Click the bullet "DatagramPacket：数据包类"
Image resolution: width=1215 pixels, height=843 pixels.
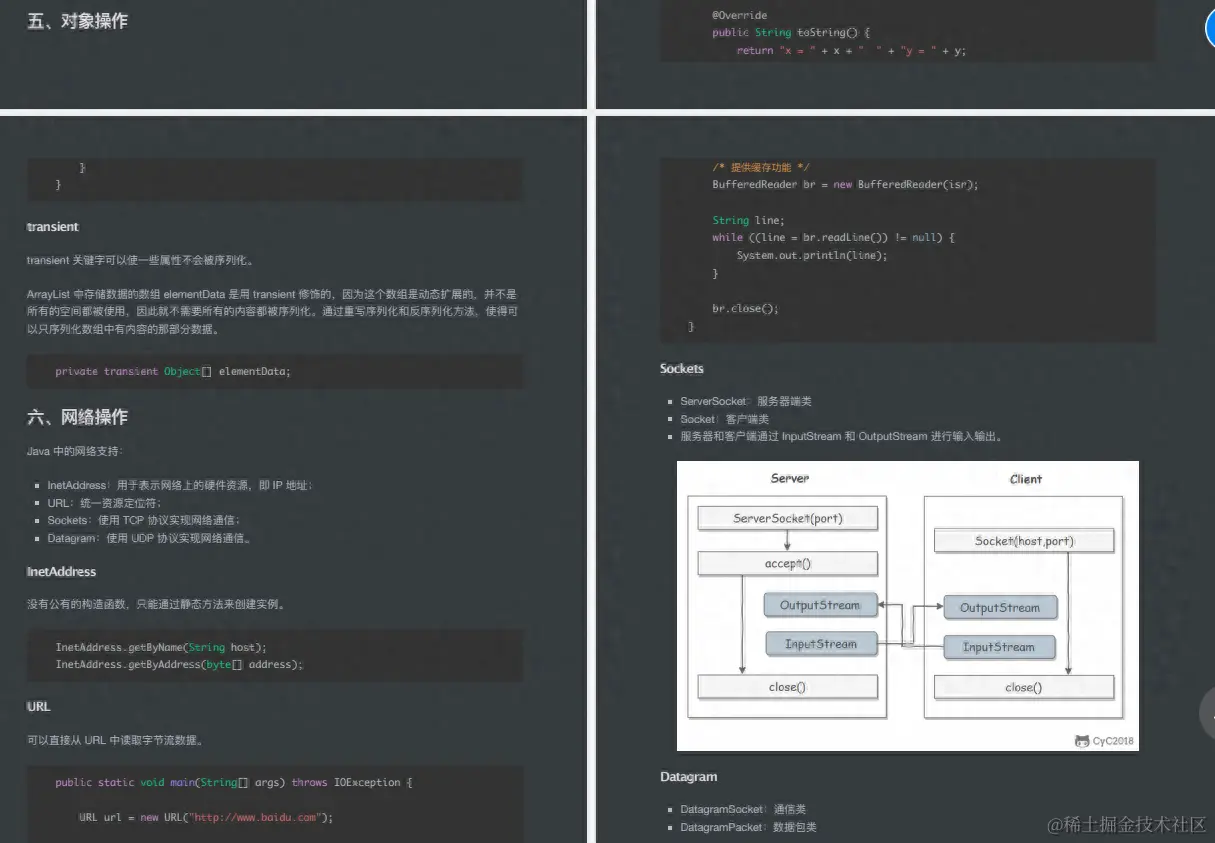click(748, 827)
